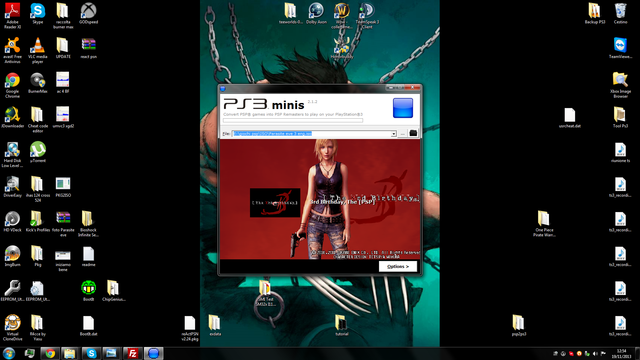Viewport: 640px width, 360px height.
Task: Click the blue convert button in PS3 minis
Action: 402,108
